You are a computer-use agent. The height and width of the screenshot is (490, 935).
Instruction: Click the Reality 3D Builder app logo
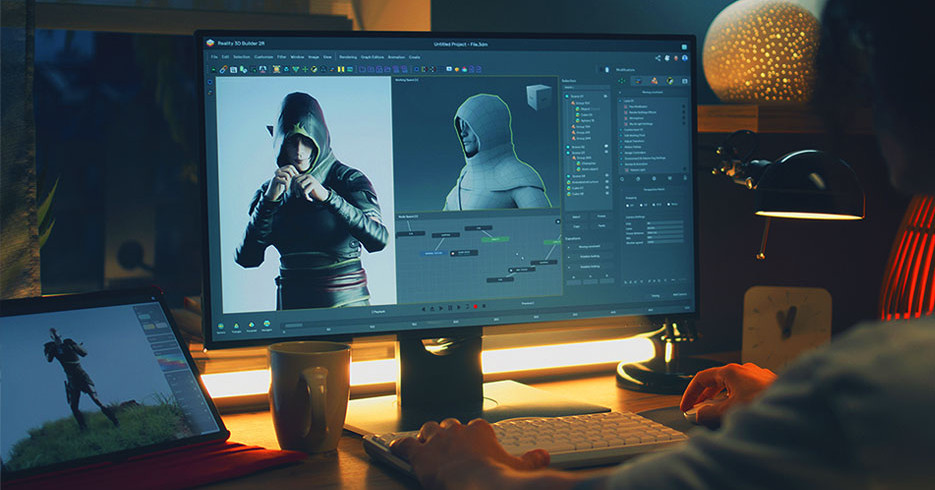pyautogui.click(x=212, y=44)
